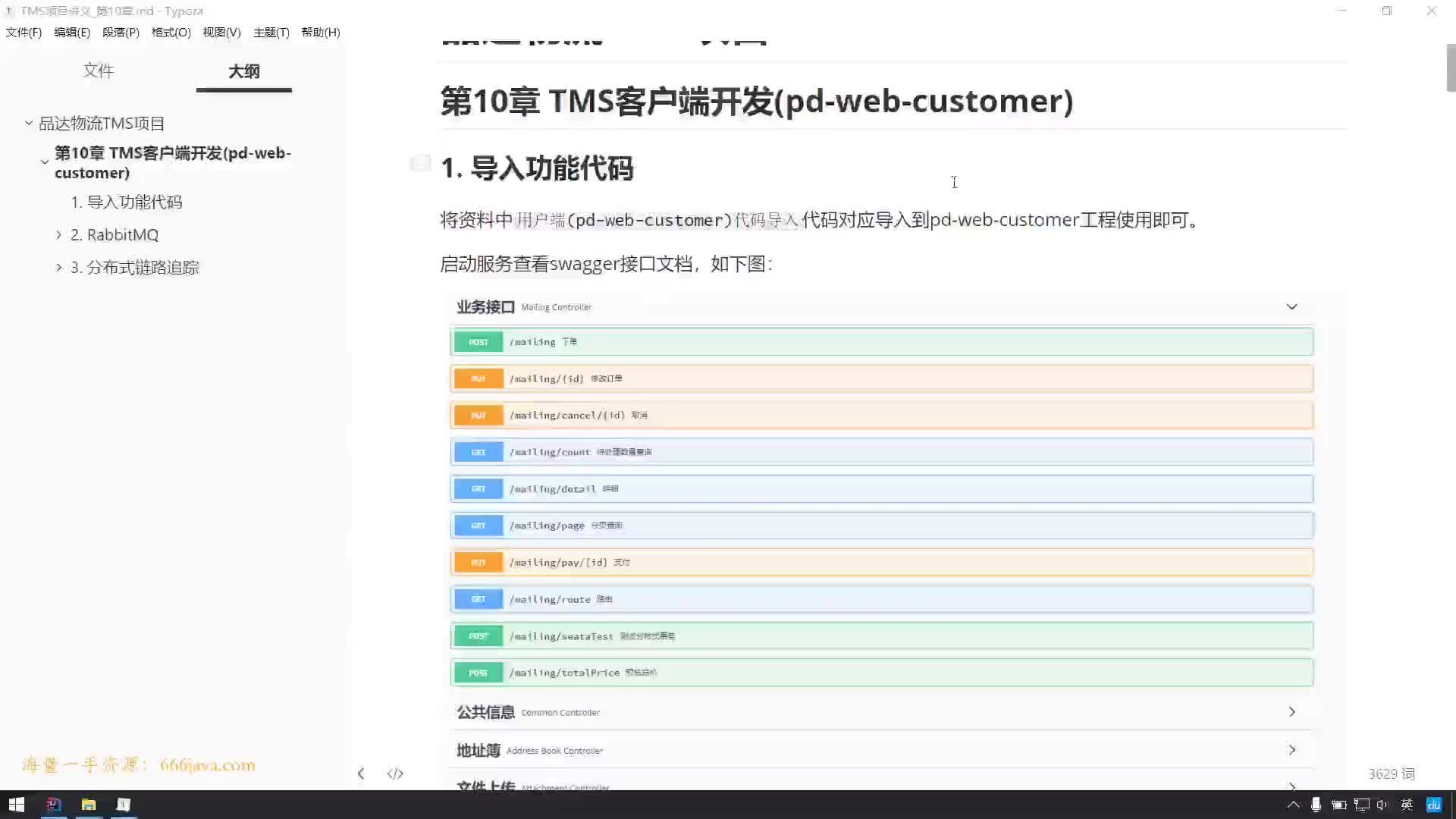Collapse the 品达物流TMS项目 outline node
This screenshot has width=1456, height=819.
[x=29, y=122]
